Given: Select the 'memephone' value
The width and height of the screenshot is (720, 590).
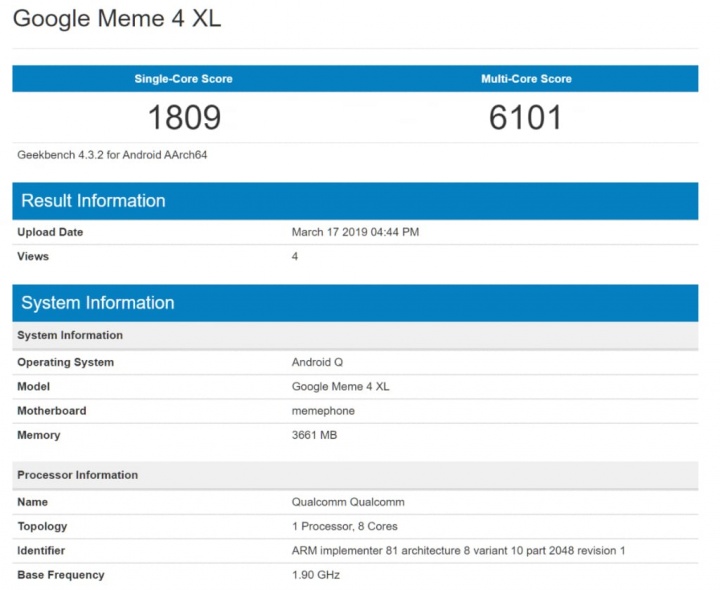Looking at the screenshot, I should [x=323, y=411].
